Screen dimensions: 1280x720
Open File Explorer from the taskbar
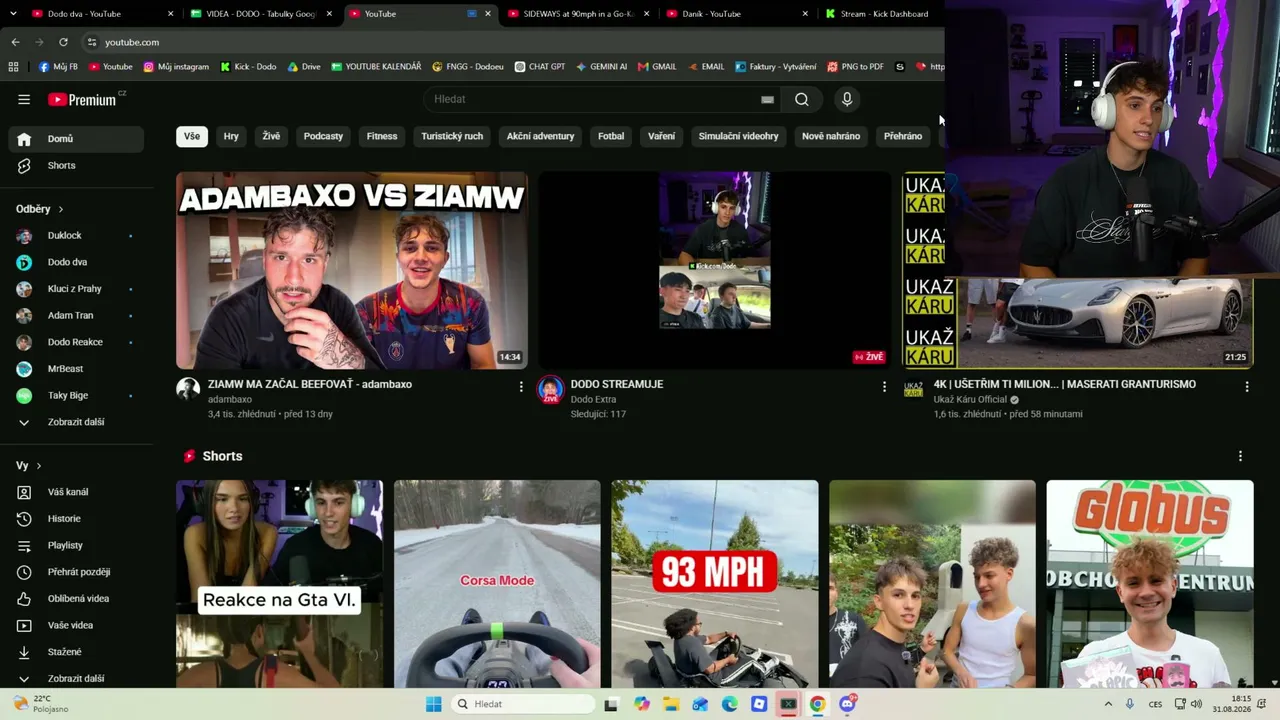(671, 704)
